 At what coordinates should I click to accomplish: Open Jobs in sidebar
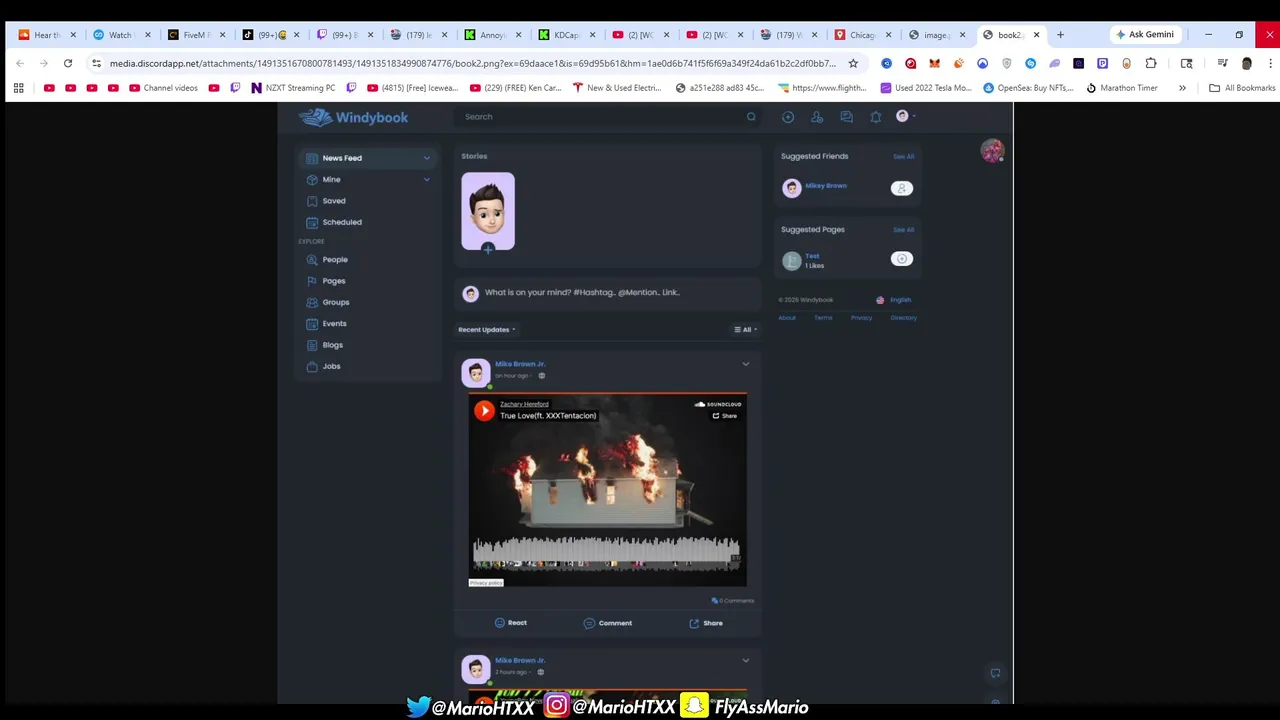pos(331,366)
